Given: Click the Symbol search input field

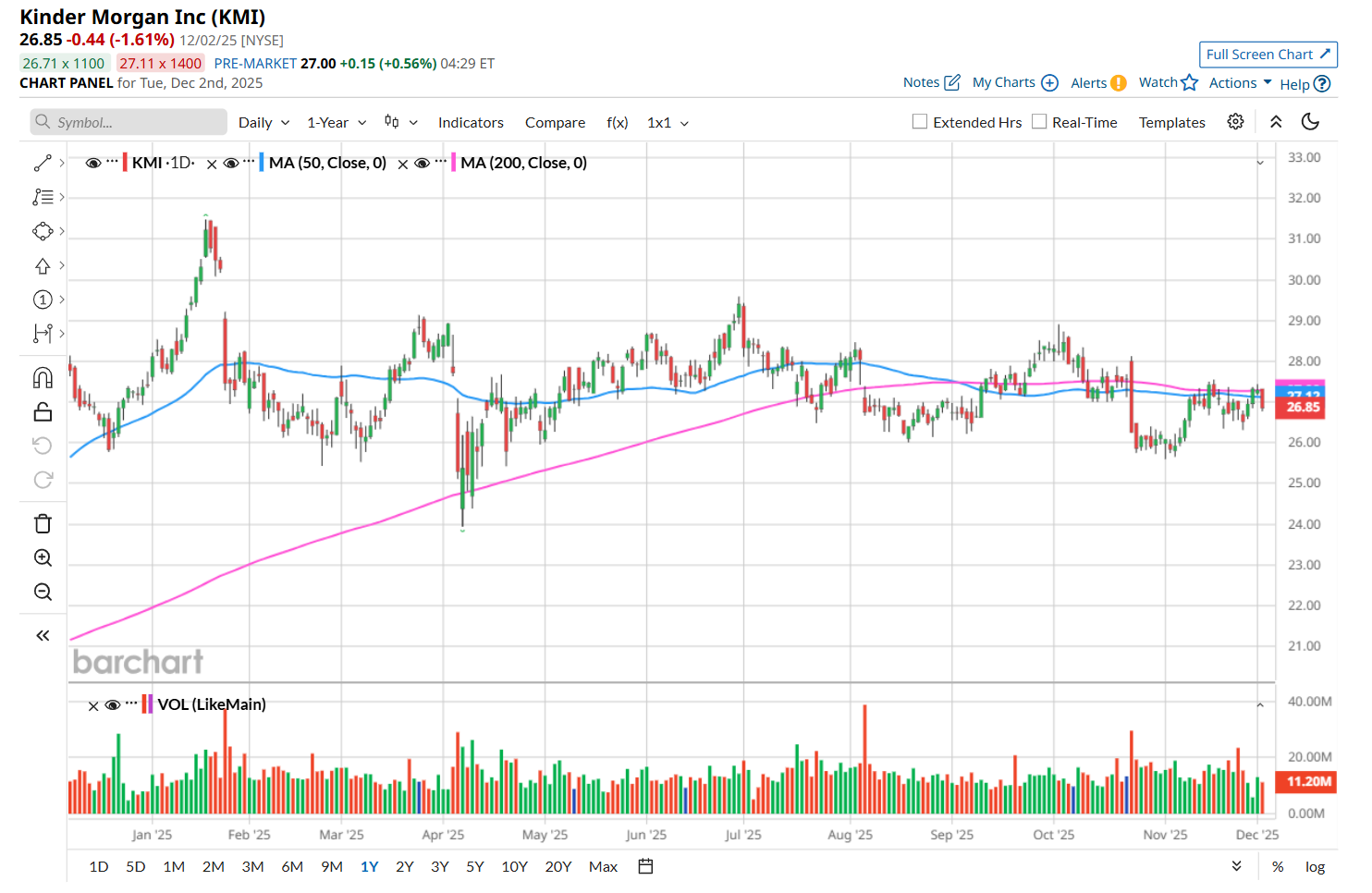Looking at the screenshot, I should (129, 122).
